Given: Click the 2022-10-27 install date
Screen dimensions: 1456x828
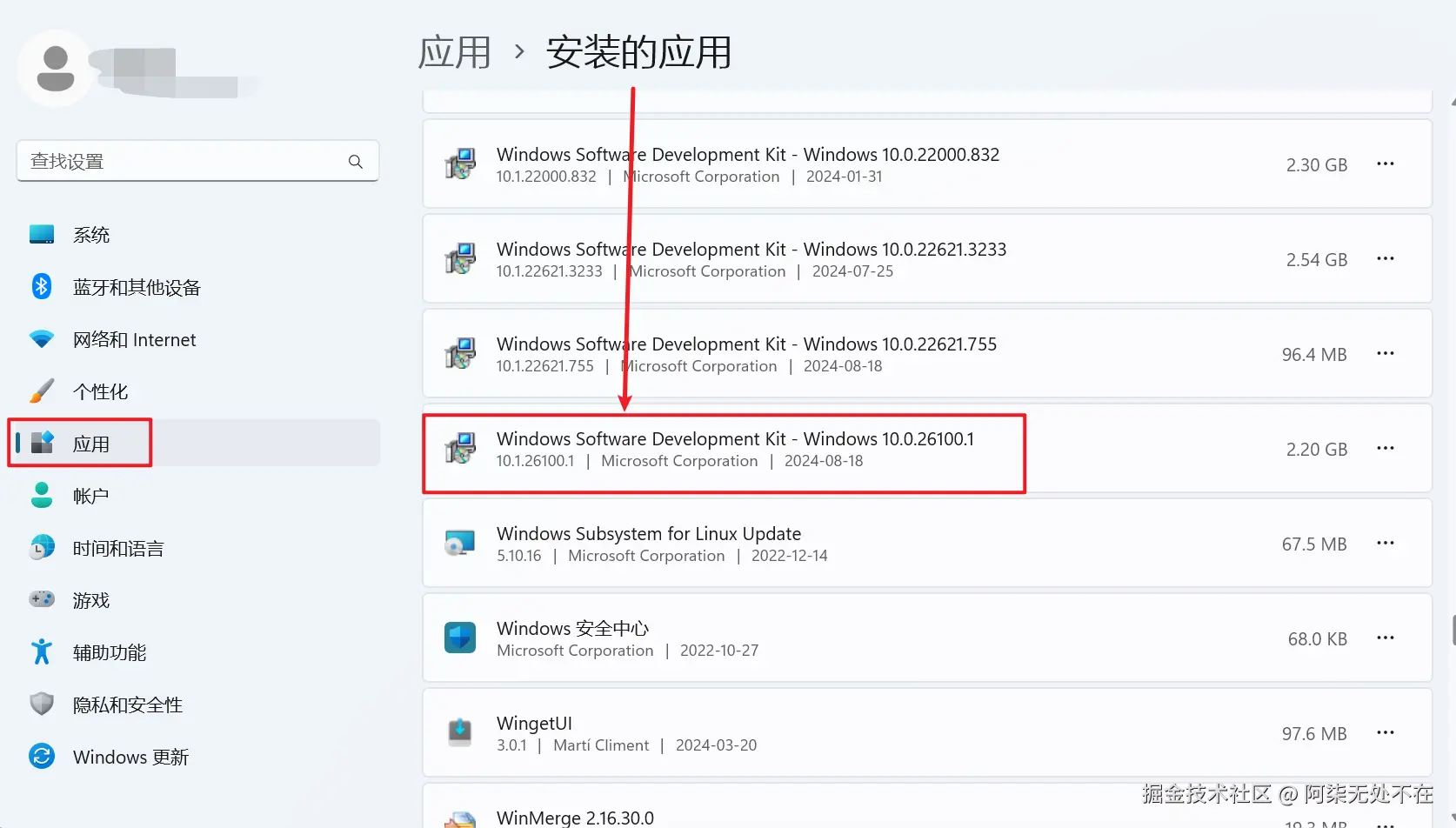Looking at the screenshot, I should click(x=719, y=651).
